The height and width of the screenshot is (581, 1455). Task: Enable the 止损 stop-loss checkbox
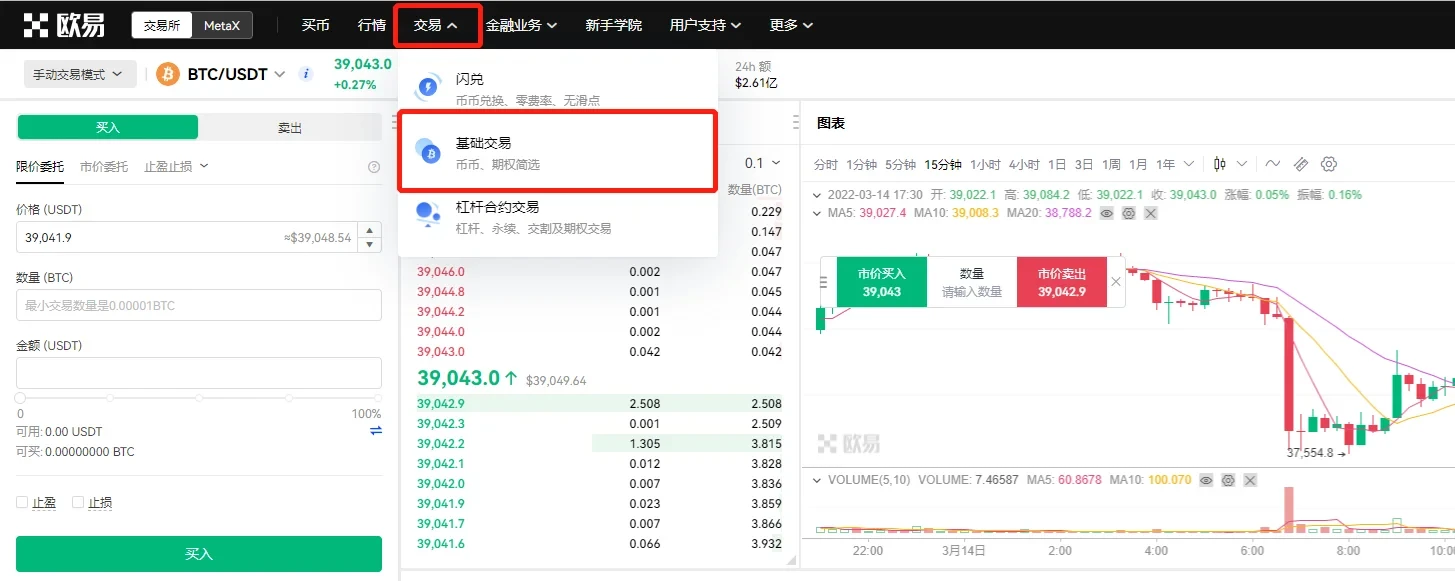click(x=78, y=503)
